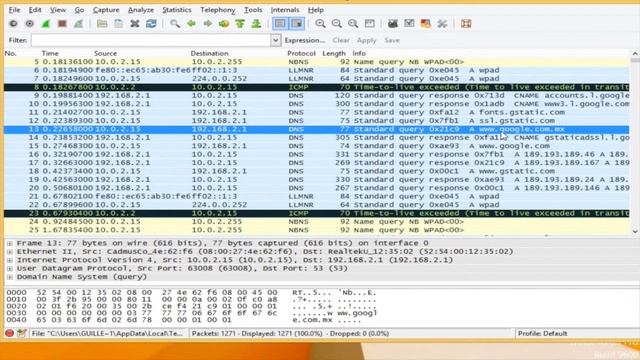Close this capture file (X icon)
The image size is (640, 360).
[135, 24]
